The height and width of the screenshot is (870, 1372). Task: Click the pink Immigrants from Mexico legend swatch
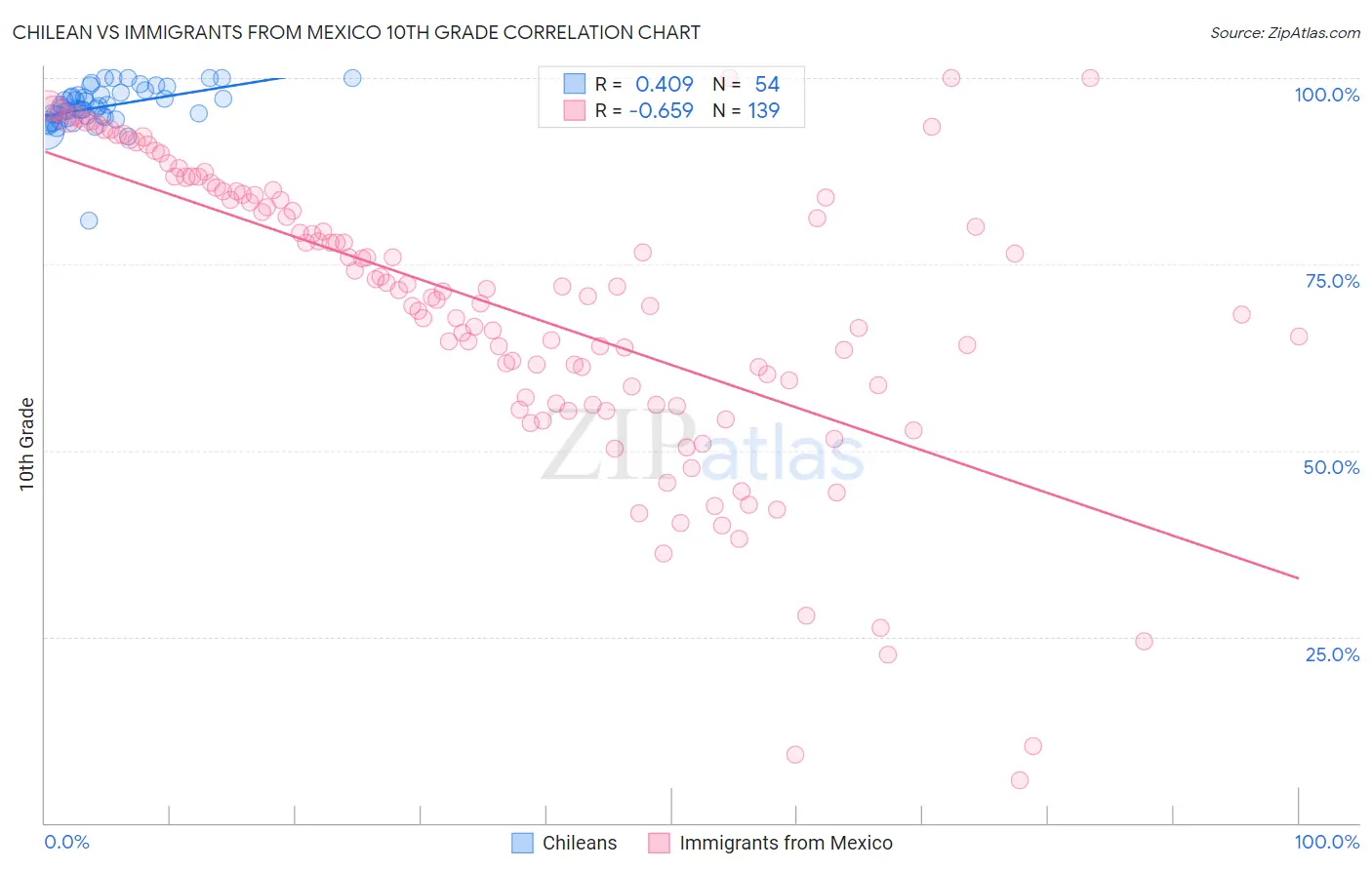point(660,843)
